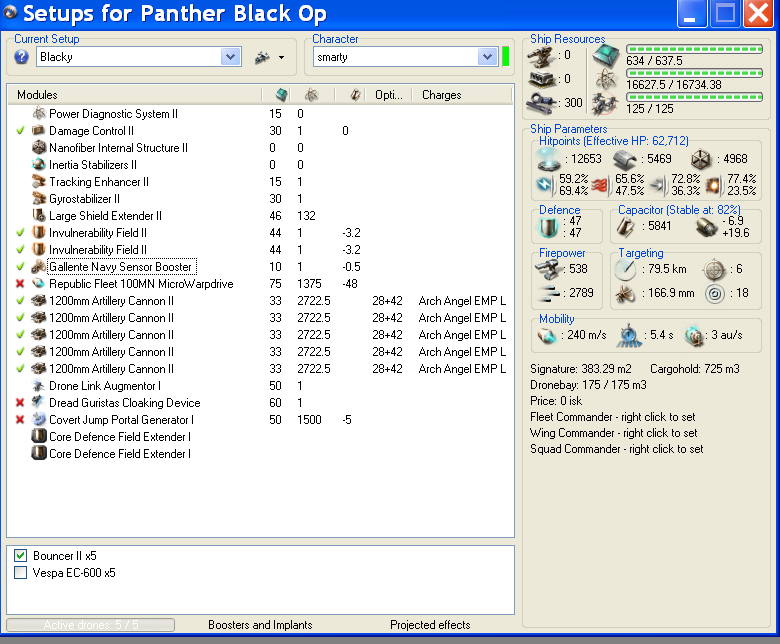780x644 pixels.
Task: Expand the small arrow next to the ship icon
Action: click(x=282, y=58)
